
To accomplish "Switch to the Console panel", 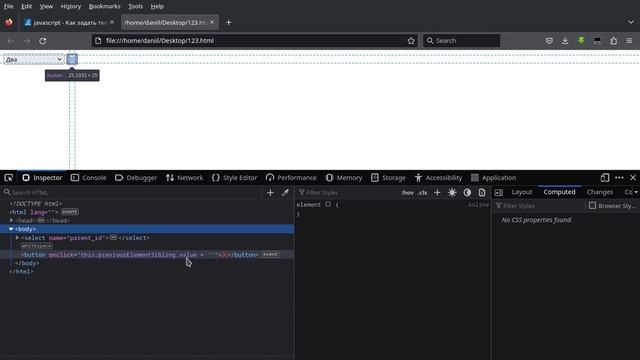I will pos(89,178).
